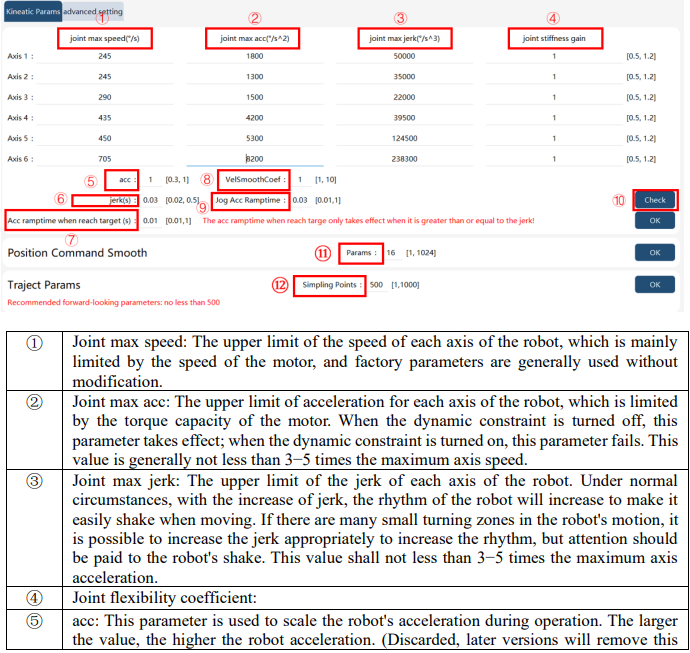Edit Axis 3 max speed value 290
690x653 pixels.
click(105, 97)
